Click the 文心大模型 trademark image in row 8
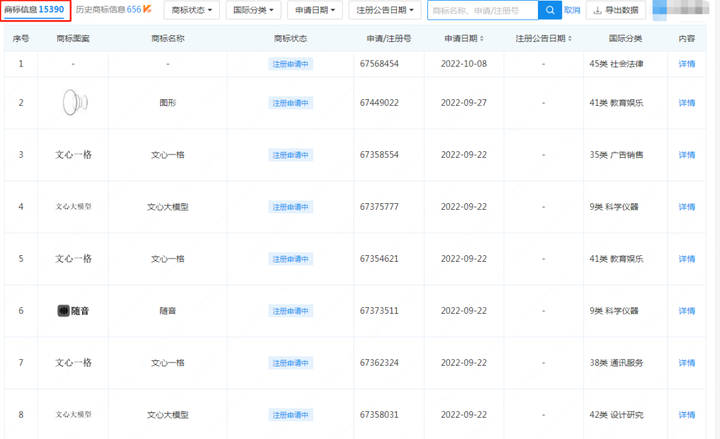 (x=73, y=414)
